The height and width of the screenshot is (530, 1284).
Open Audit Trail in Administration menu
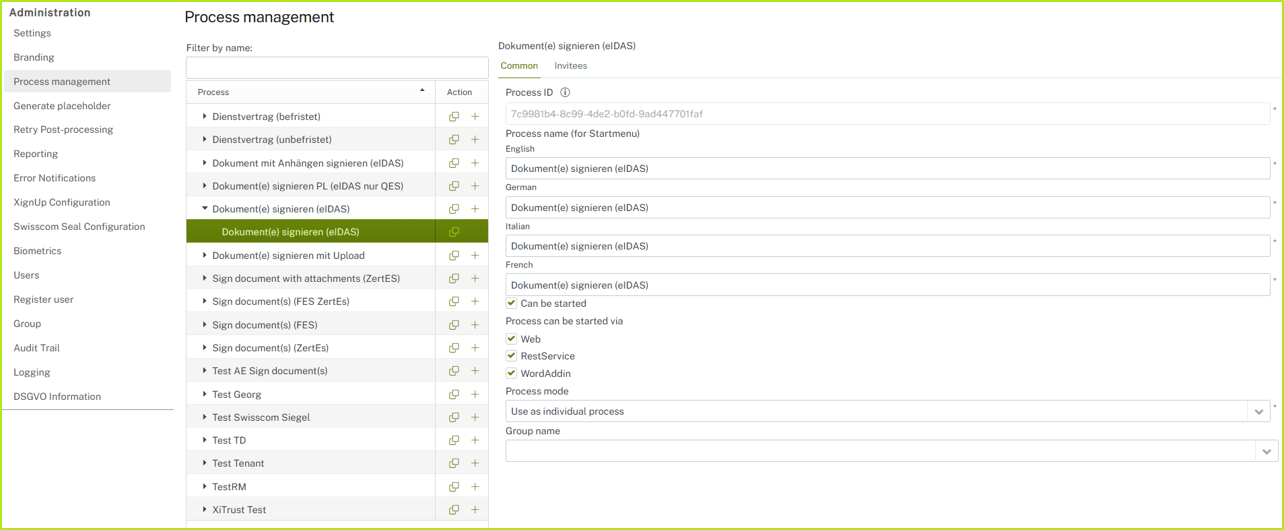tap(37, 348)
